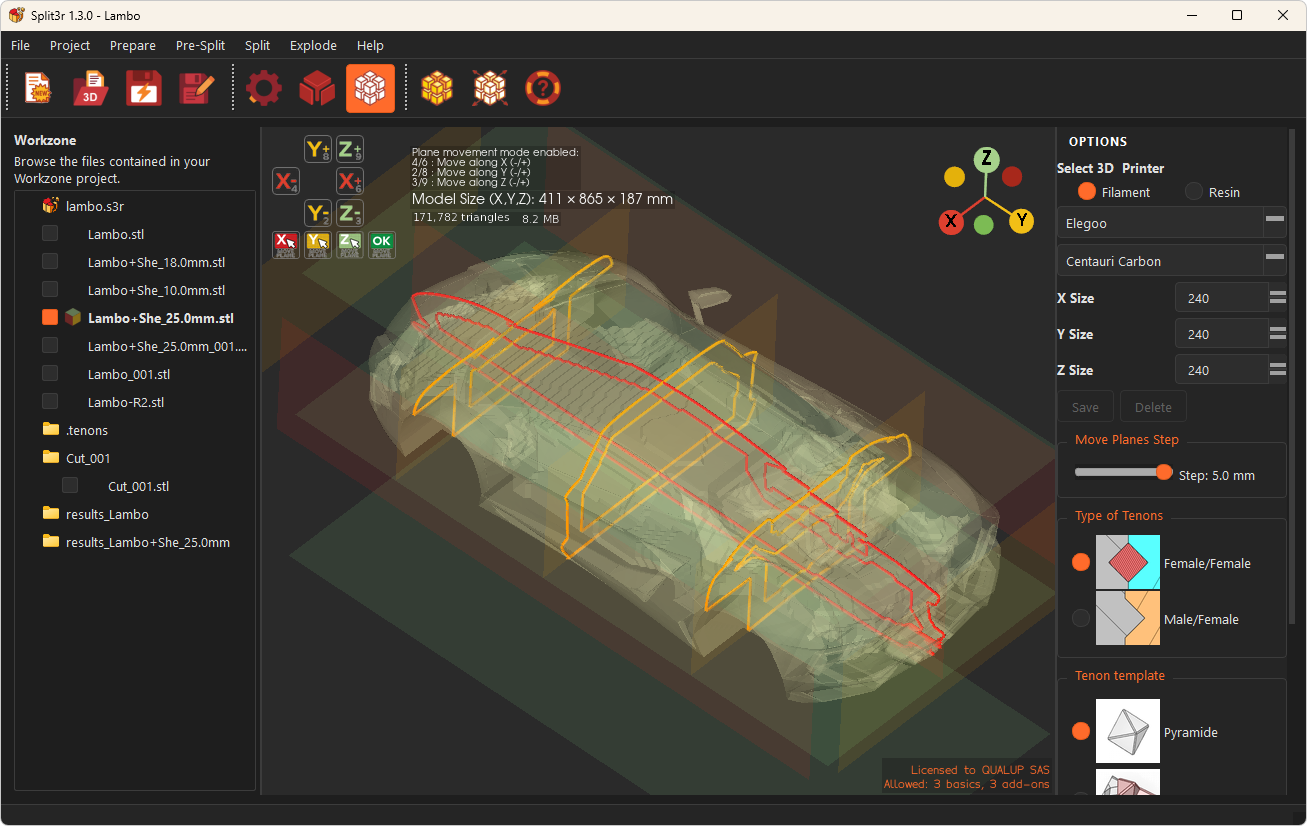The width and height of the screenshot is (1307, 826).
Task: Click the Y+ plane move button
Action: [318, 150]
